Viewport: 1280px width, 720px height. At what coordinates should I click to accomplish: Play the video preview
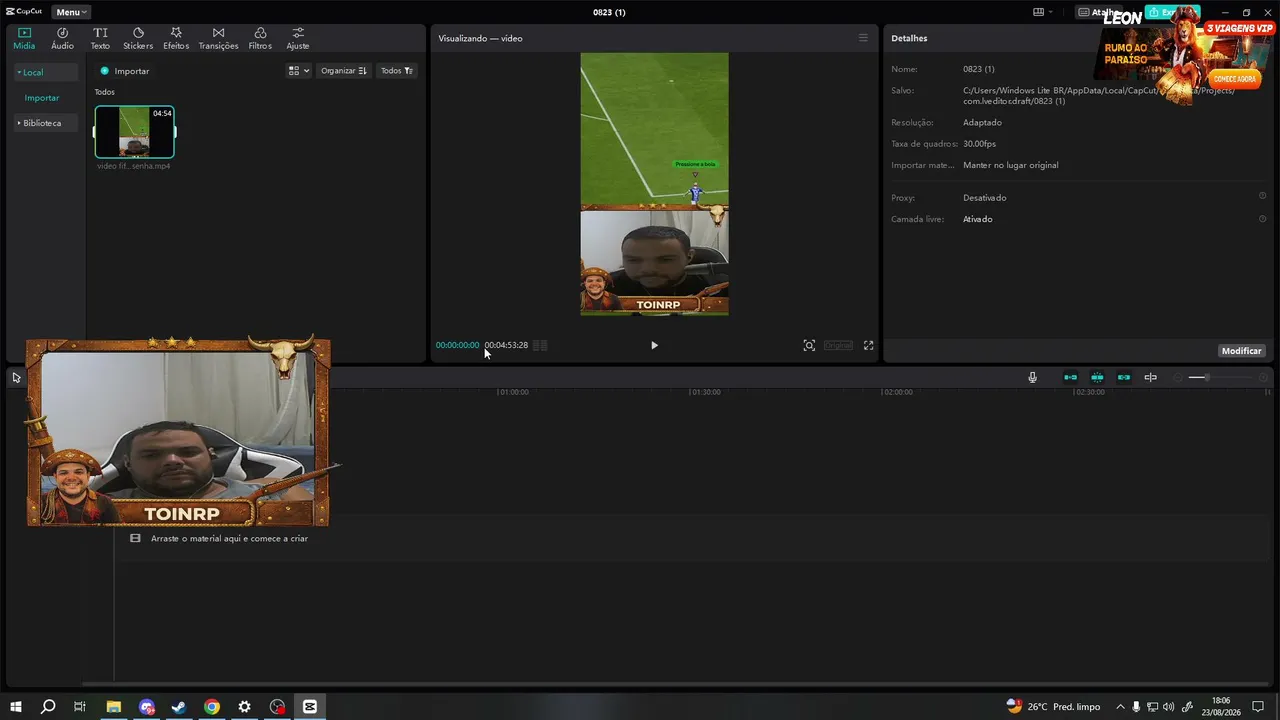[654, 345]
